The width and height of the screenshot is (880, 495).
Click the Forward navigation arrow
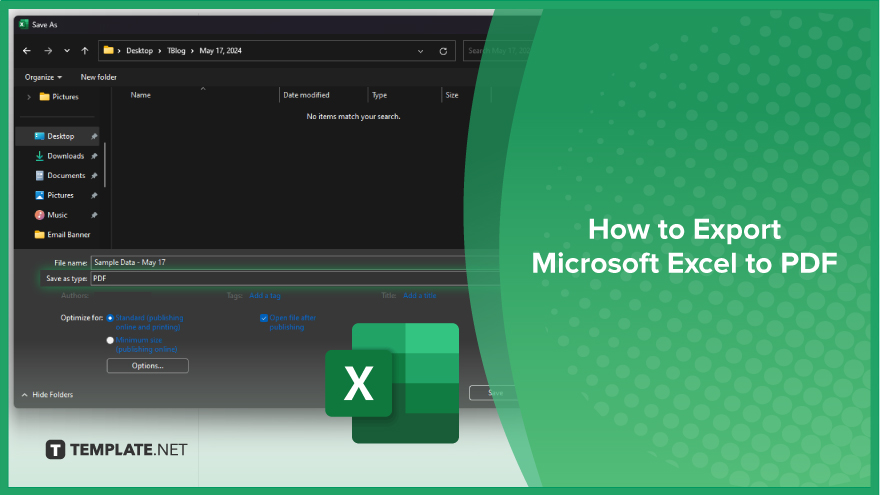click(x=48, y=51)
